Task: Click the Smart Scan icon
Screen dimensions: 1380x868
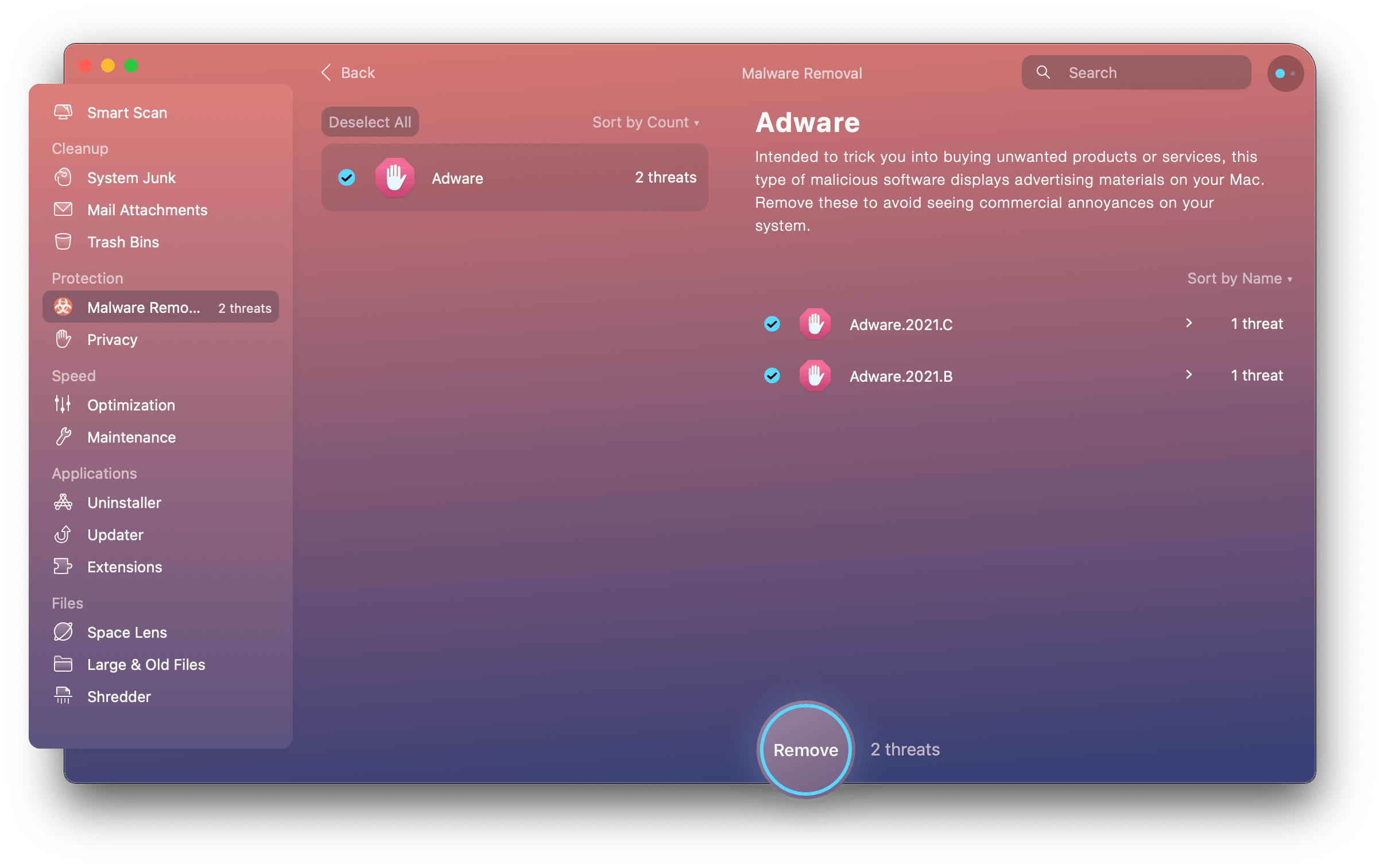Action: tap(62, 111)
